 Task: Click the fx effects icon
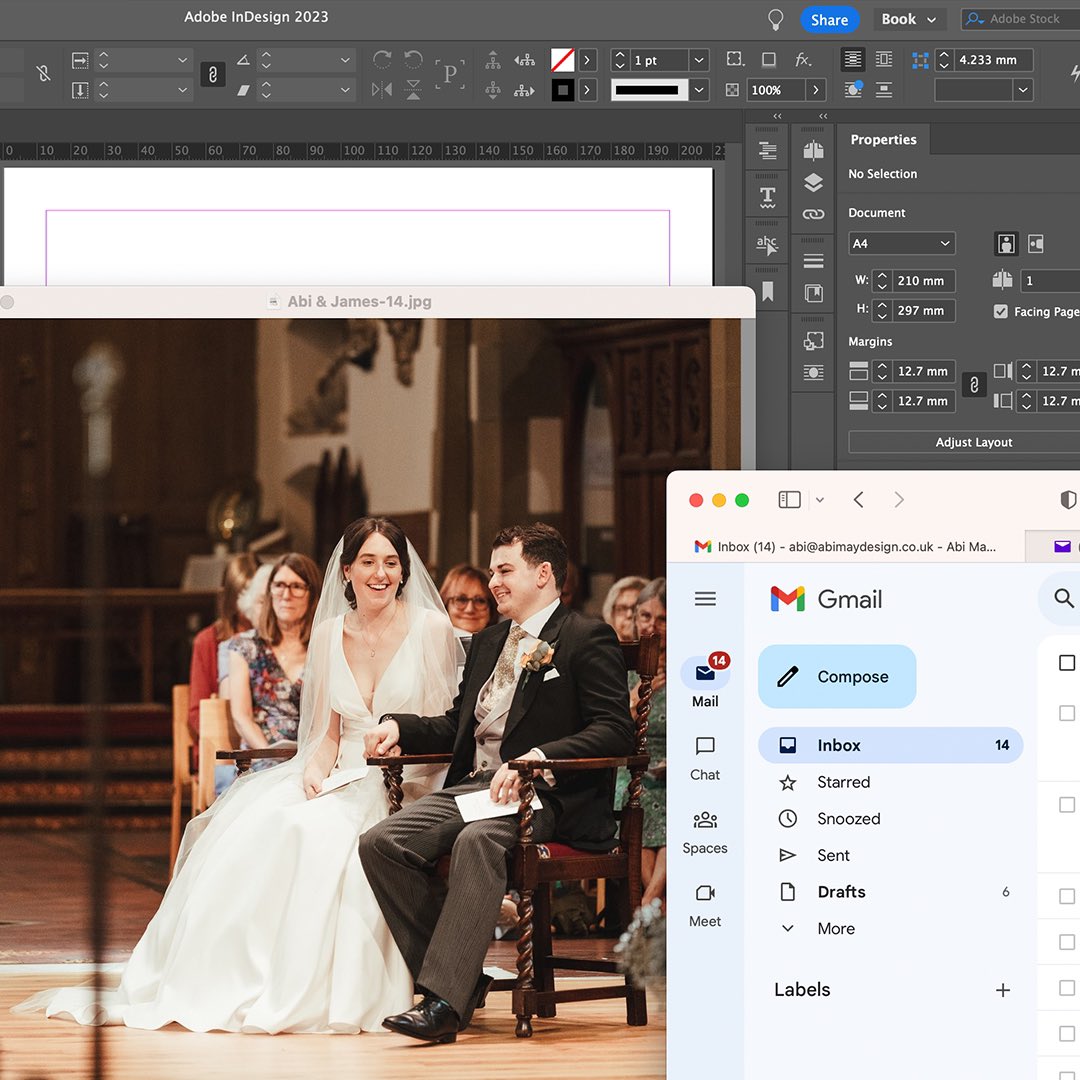coord(803,60)
